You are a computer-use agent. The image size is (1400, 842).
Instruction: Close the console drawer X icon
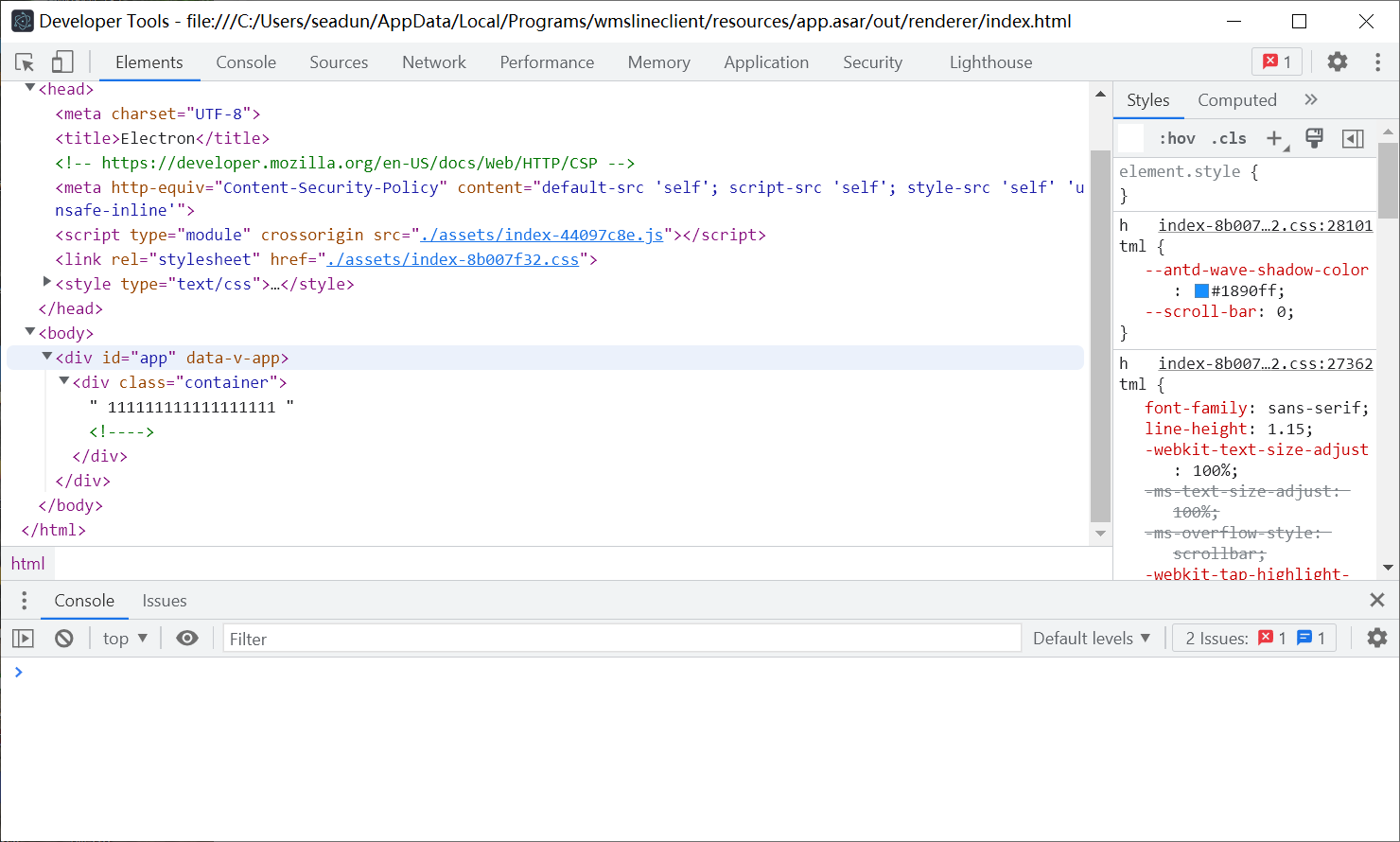1377,600
